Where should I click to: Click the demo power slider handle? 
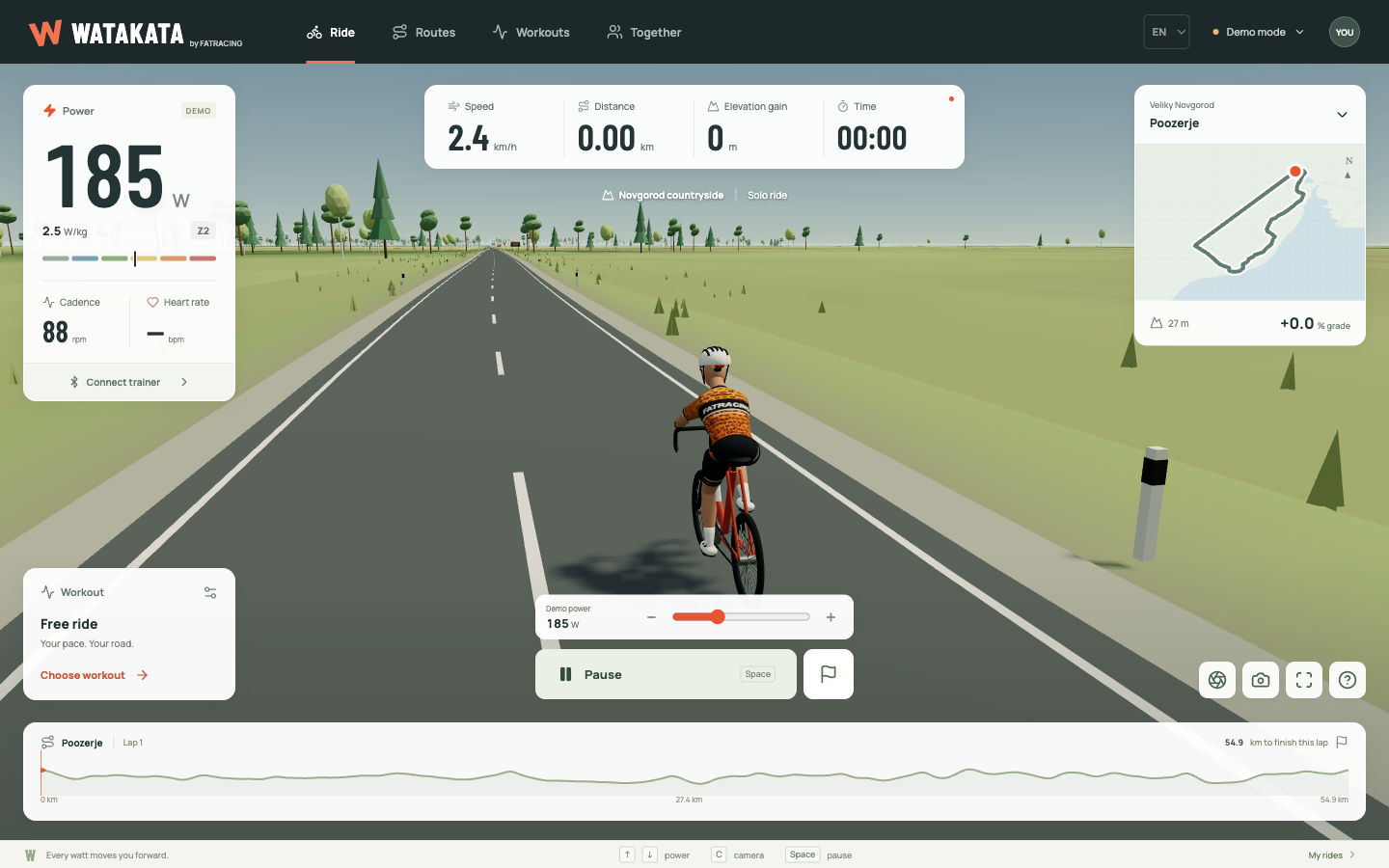point(718,617)
